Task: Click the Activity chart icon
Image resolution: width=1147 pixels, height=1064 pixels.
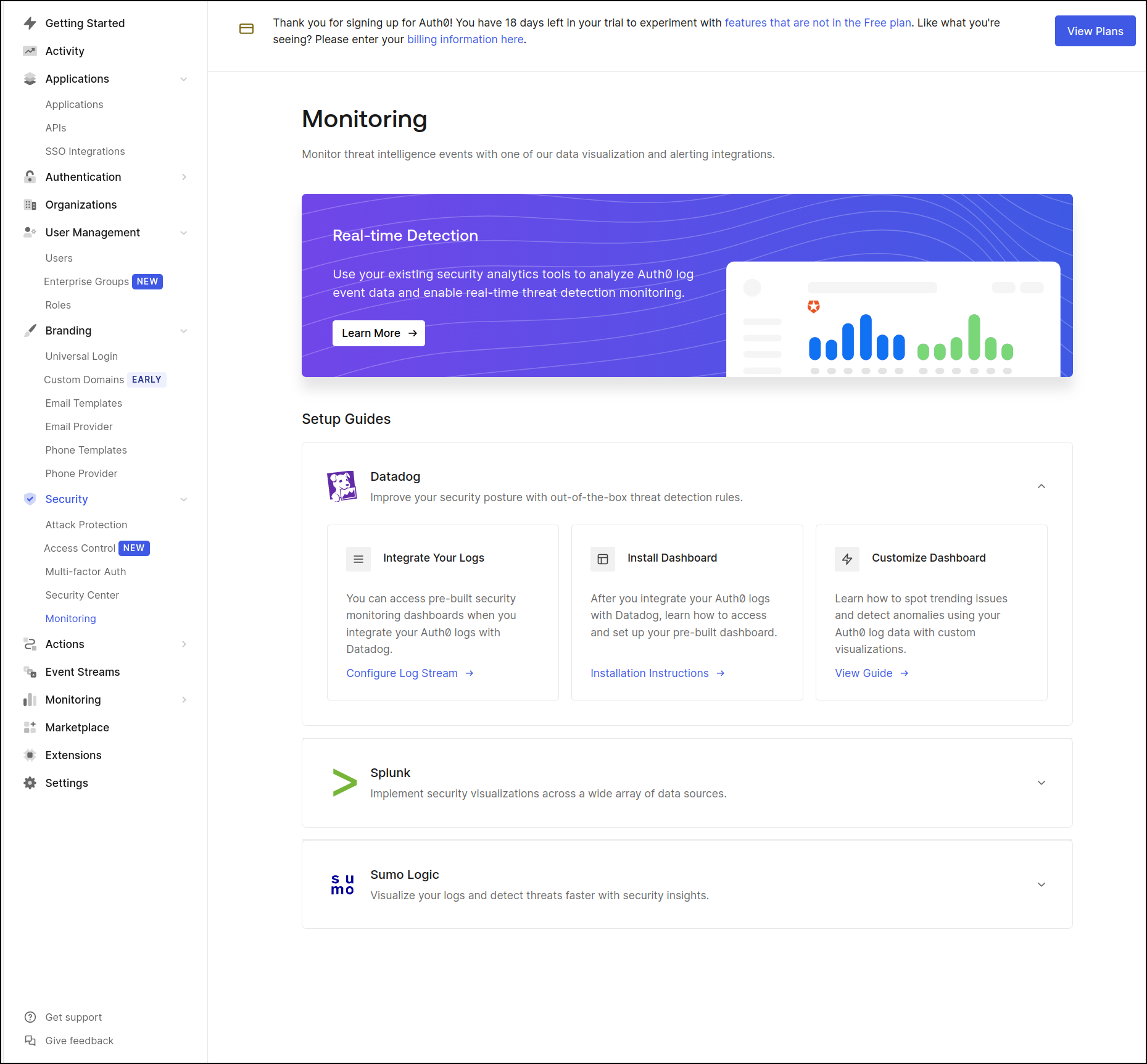Action: click(x=30, y=51)
